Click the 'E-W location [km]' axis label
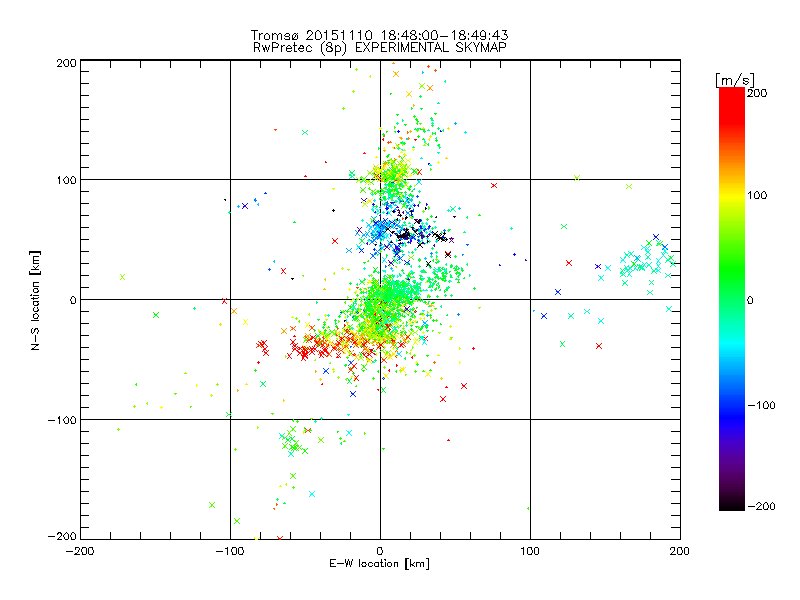This screenshot has height=600, width=800. tap(380, 564)
